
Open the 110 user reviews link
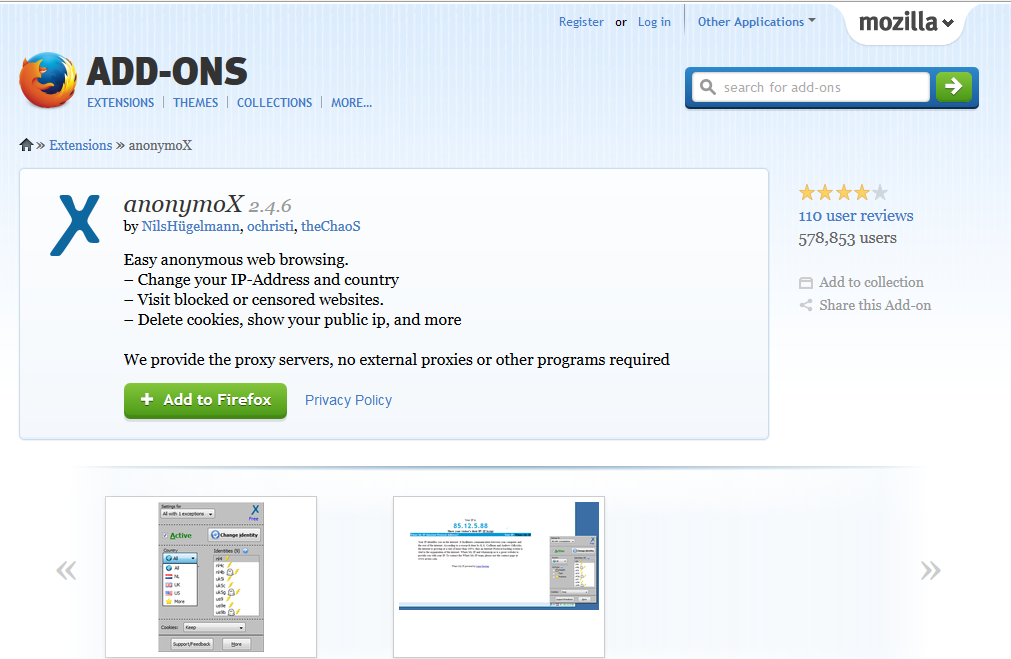856,216
